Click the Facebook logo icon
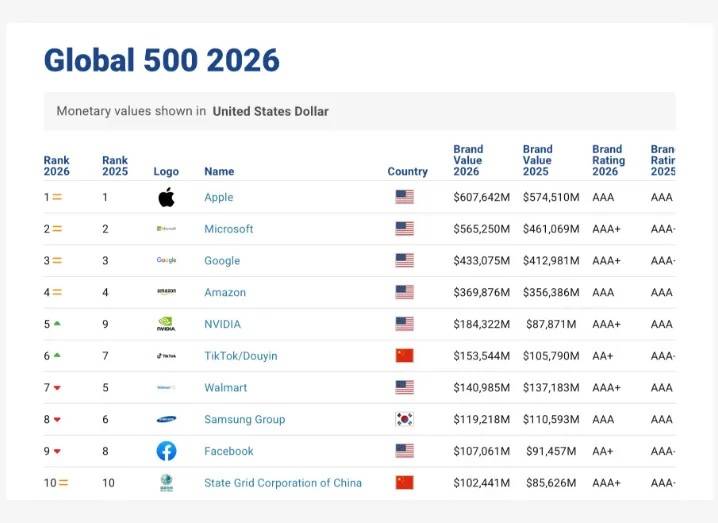 point(166,451)
